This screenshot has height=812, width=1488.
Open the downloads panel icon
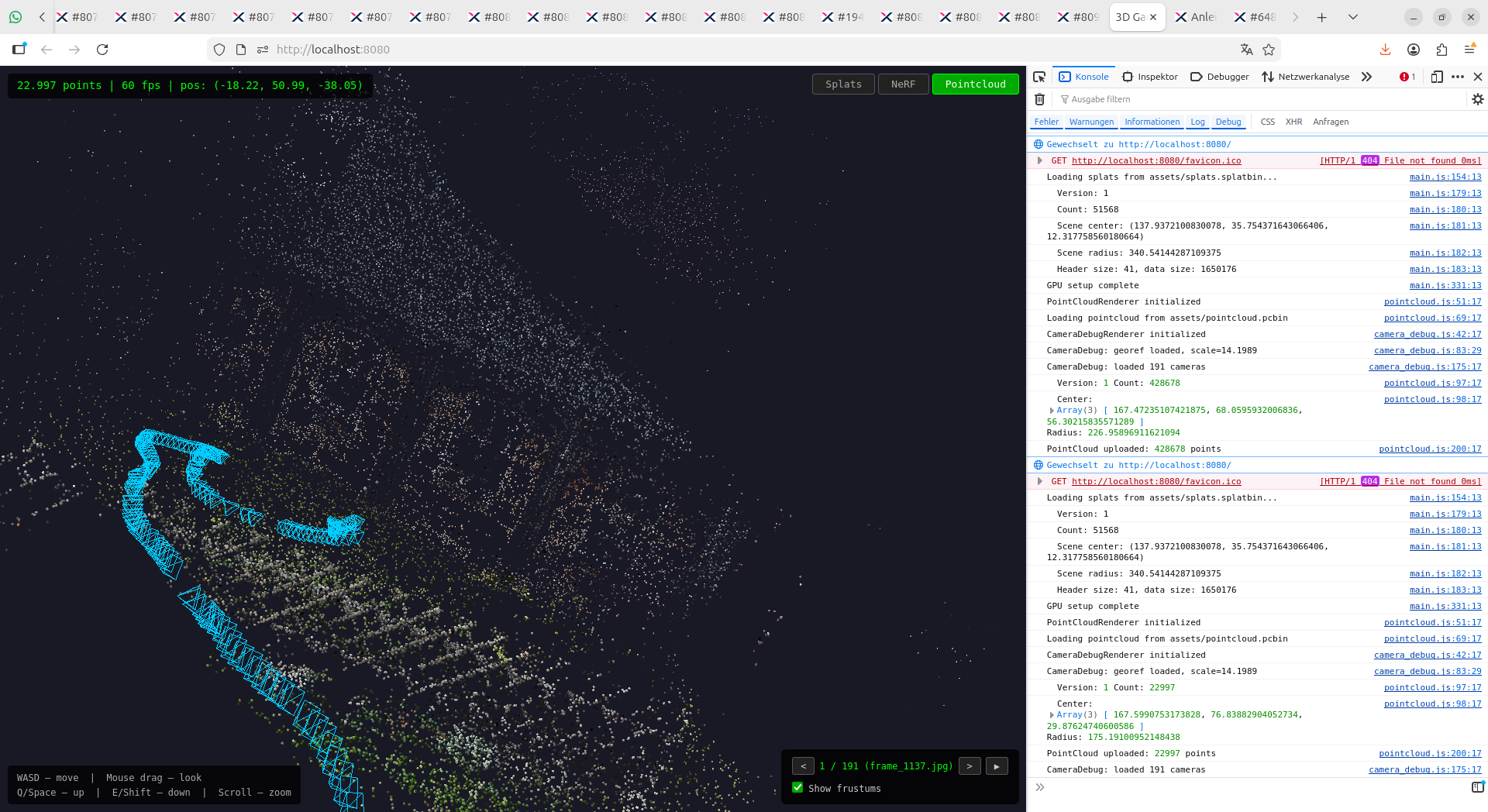click(x=1385, y=50)
